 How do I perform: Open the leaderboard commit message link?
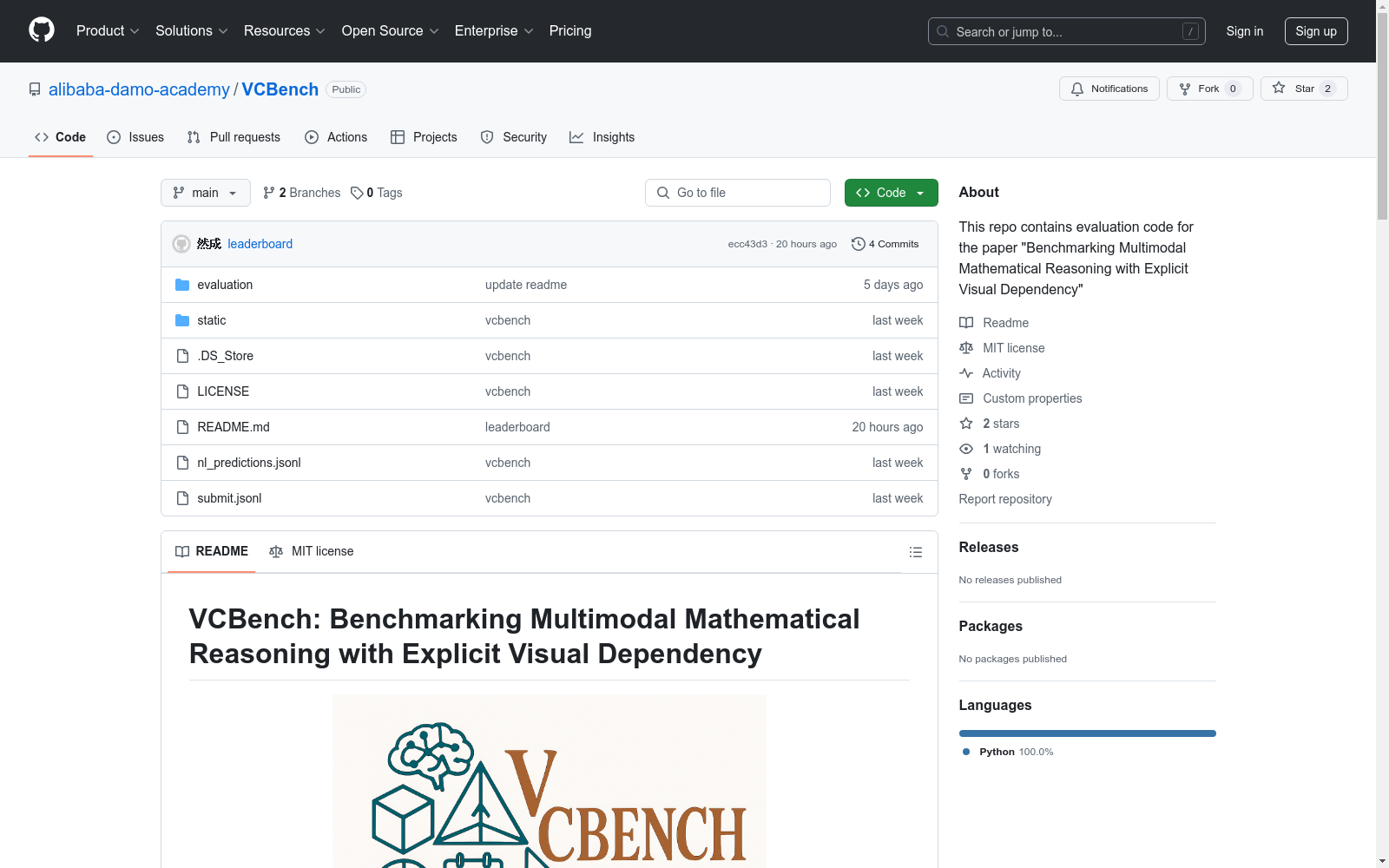tap(260, 244)
